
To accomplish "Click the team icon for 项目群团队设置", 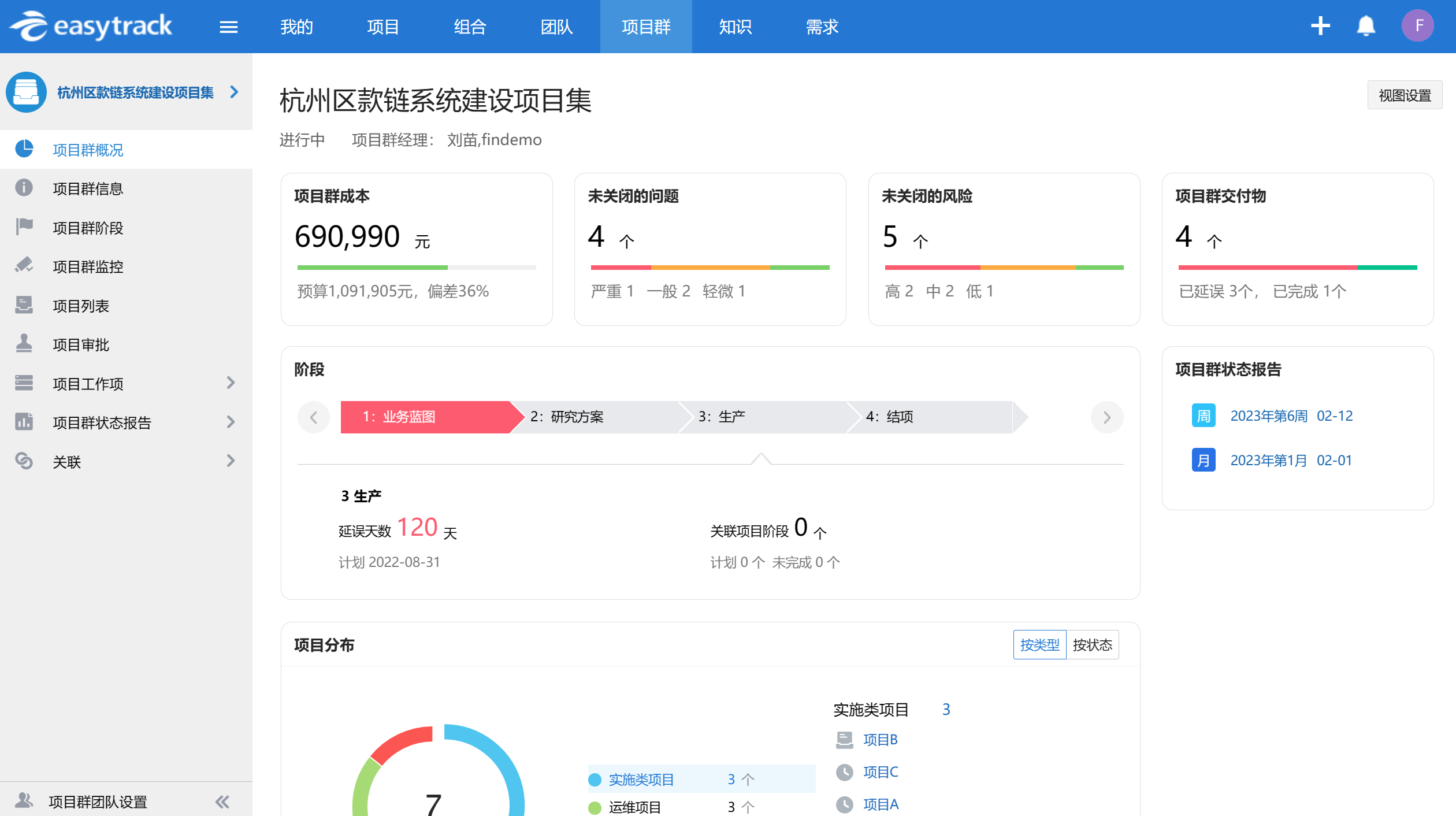I will [x=24, y=800].
